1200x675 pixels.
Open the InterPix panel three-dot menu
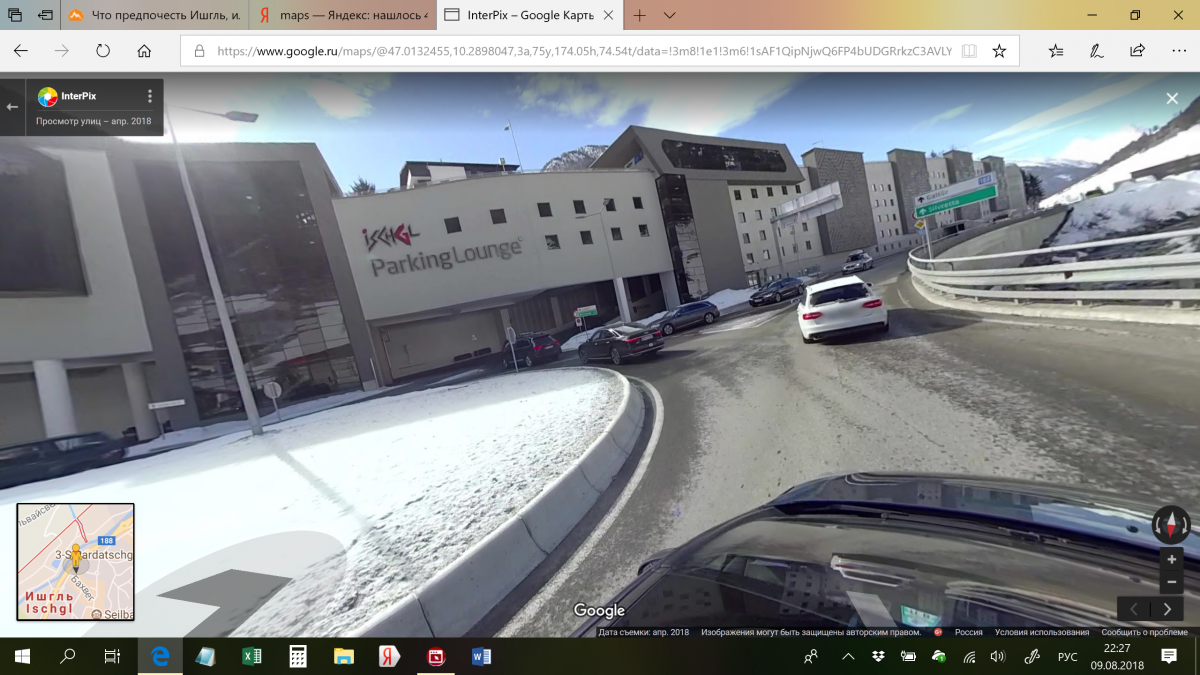click(x=150, y=97)
